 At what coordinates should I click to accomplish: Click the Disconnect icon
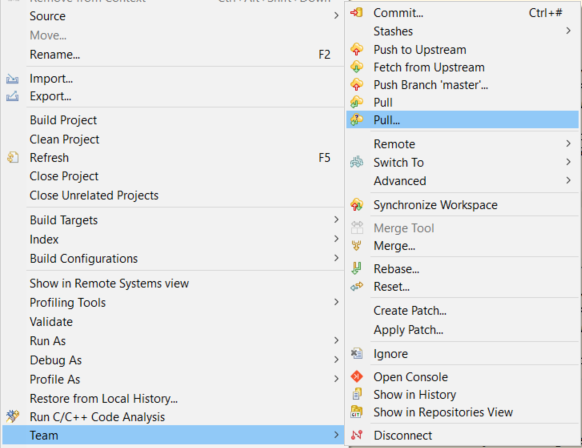(x=357, y=435)
